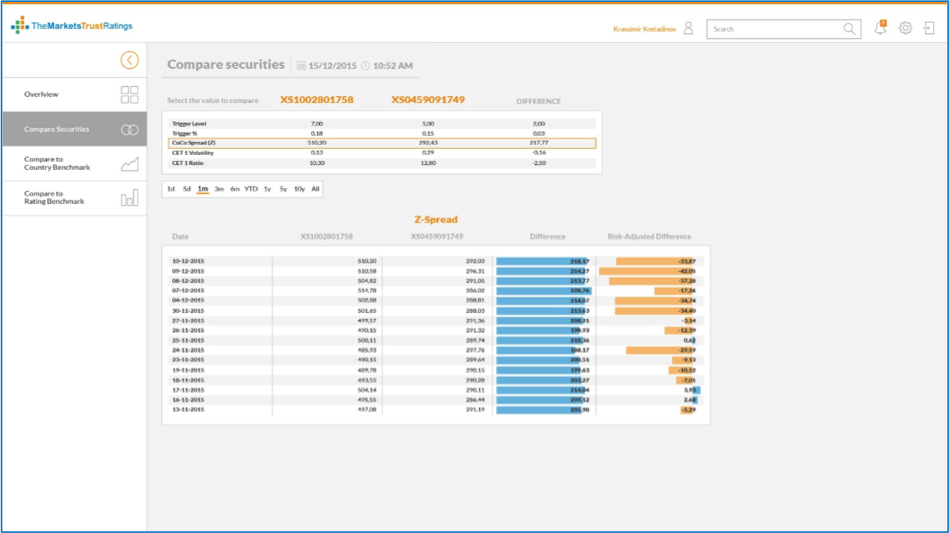This screenshot has height=533, width=949.
Task: Switch to 6m time range
Action: pyautogui.click(x=235, y=189)
